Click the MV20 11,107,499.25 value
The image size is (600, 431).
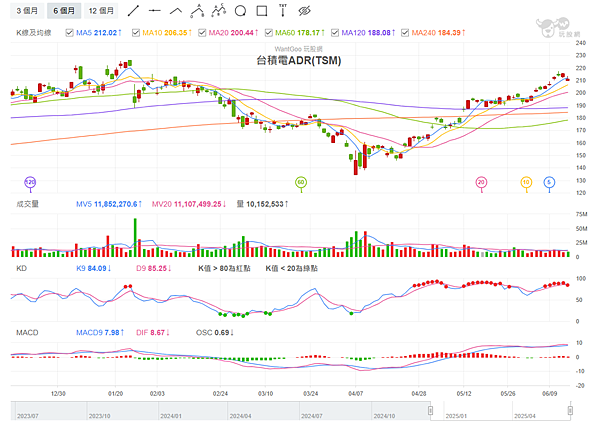point(189,204)
